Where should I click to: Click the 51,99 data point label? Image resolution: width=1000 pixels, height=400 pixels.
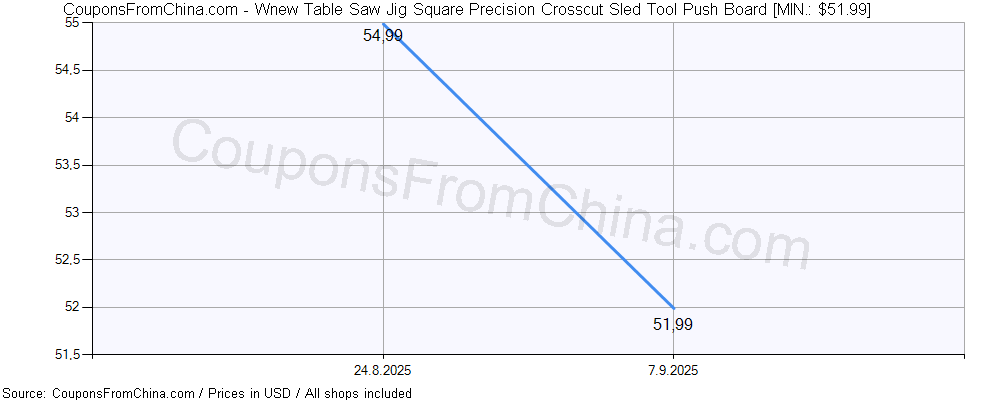point(673,325)
